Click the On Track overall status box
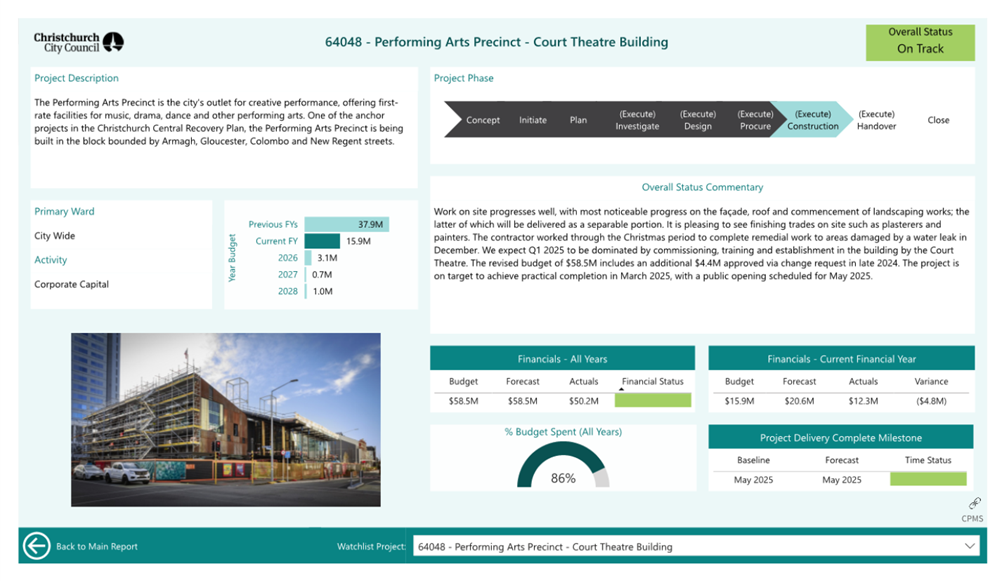Image resolution: width=1004 pixels, height=581 pixels. pyautogui.click(x=919, y=41)
